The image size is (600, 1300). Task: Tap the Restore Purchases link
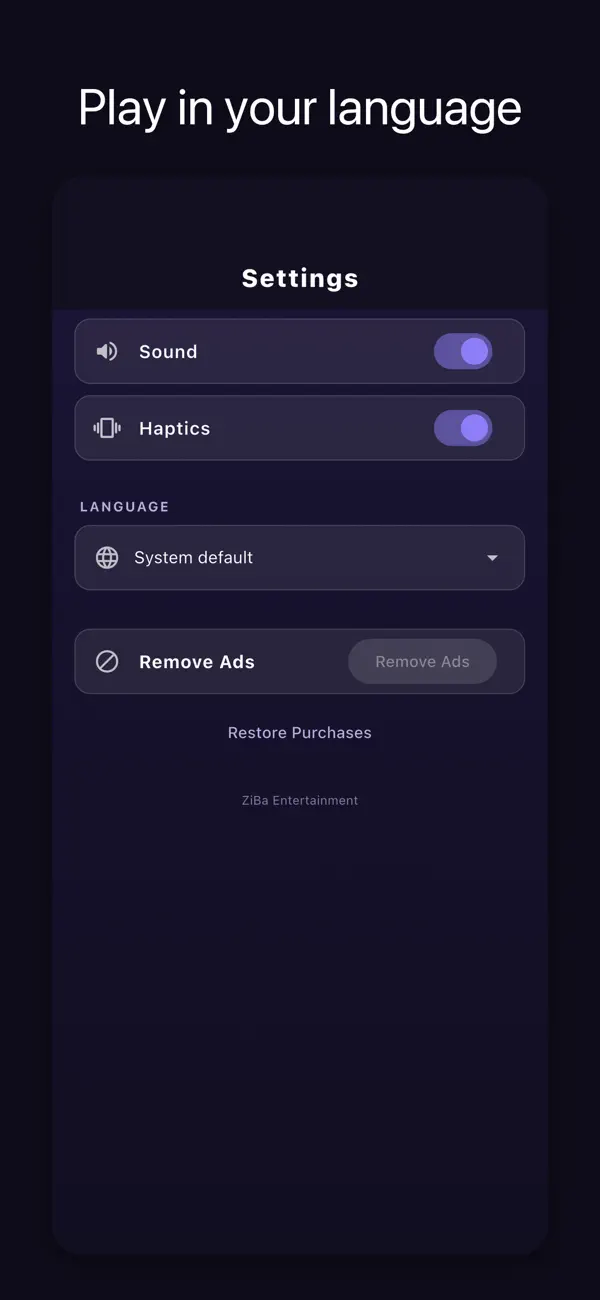300,733
